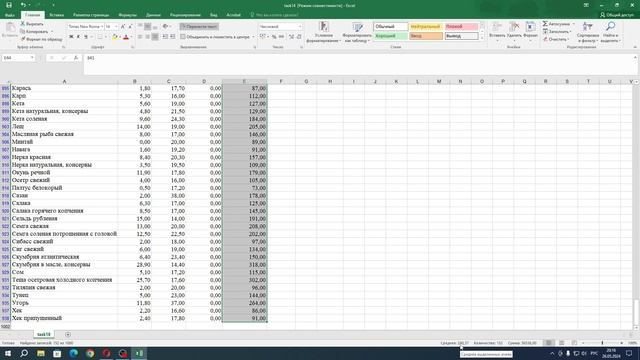
Task: Switch to Данные tab
Action: (x=153, y=15)
